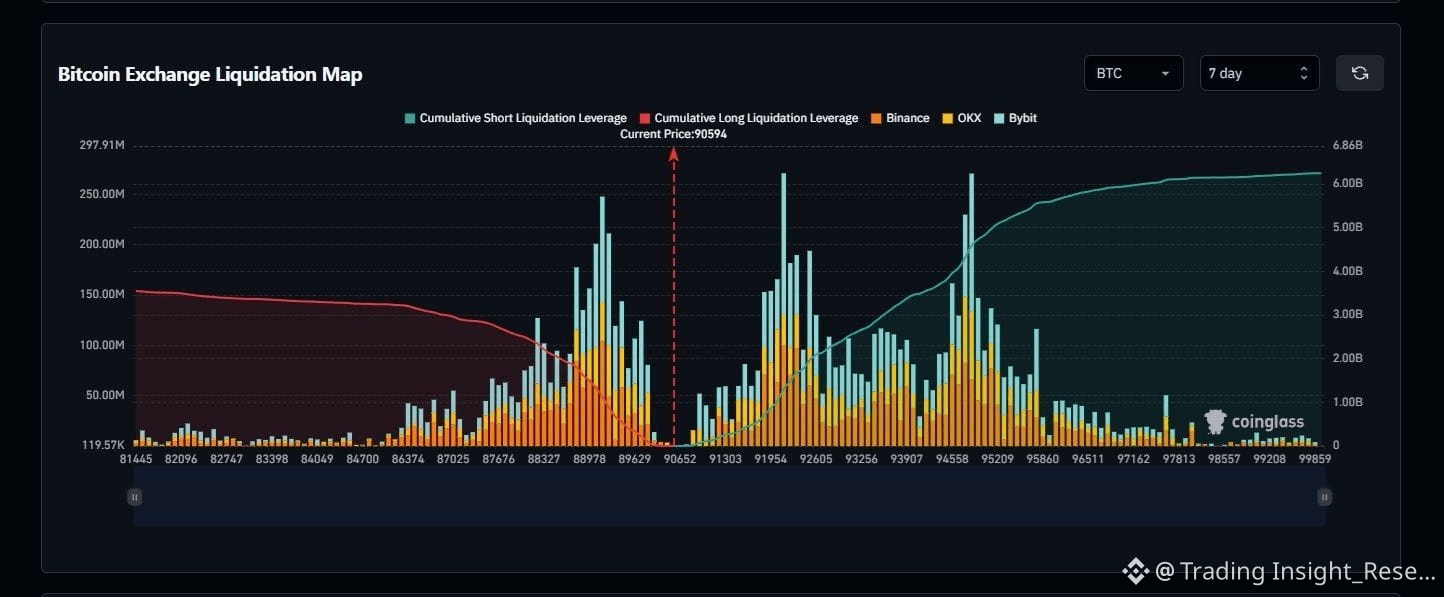
Task: Toggle the Bybit legend entry
Action: 1014,118
